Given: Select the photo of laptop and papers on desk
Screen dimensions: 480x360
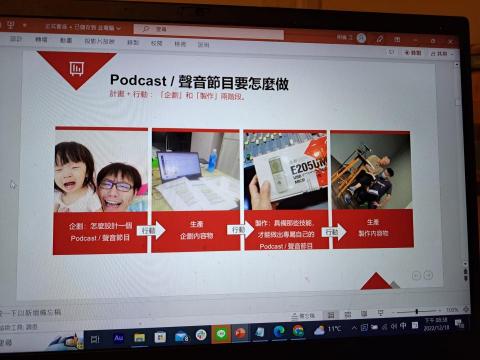Looking at the screenshot, I should [196, 171].
